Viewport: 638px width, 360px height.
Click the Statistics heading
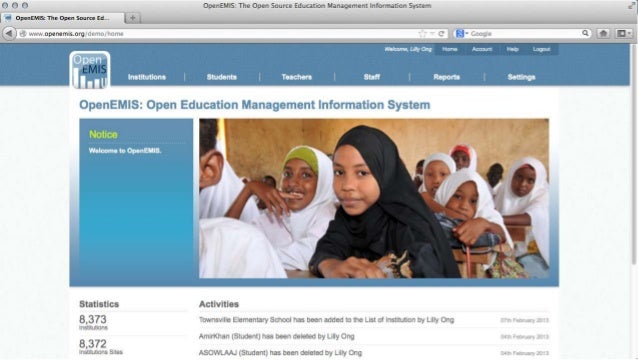tap(99, 304)
